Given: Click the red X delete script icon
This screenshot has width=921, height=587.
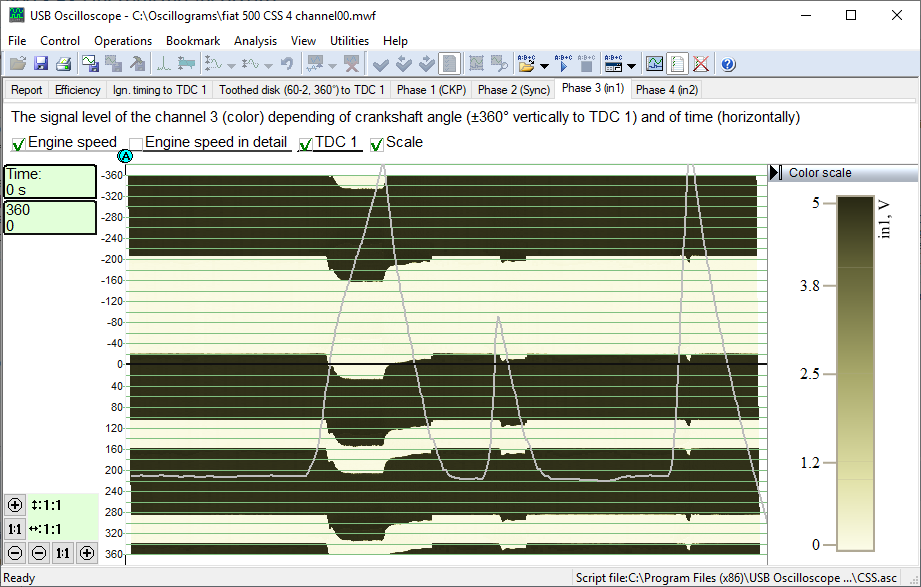Looking at the screenshot, I should coord(700,63).
